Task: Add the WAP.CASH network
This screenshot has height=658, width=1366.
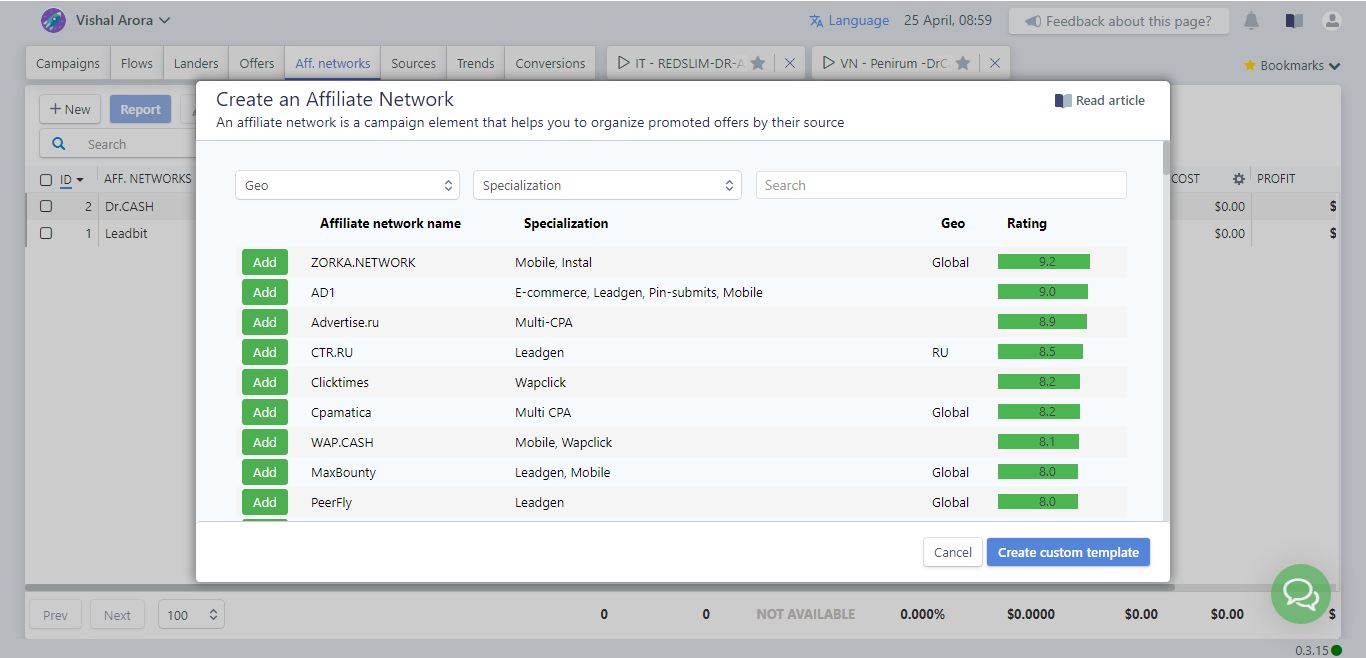Action: pyautogui.click(x=265, y=442)
